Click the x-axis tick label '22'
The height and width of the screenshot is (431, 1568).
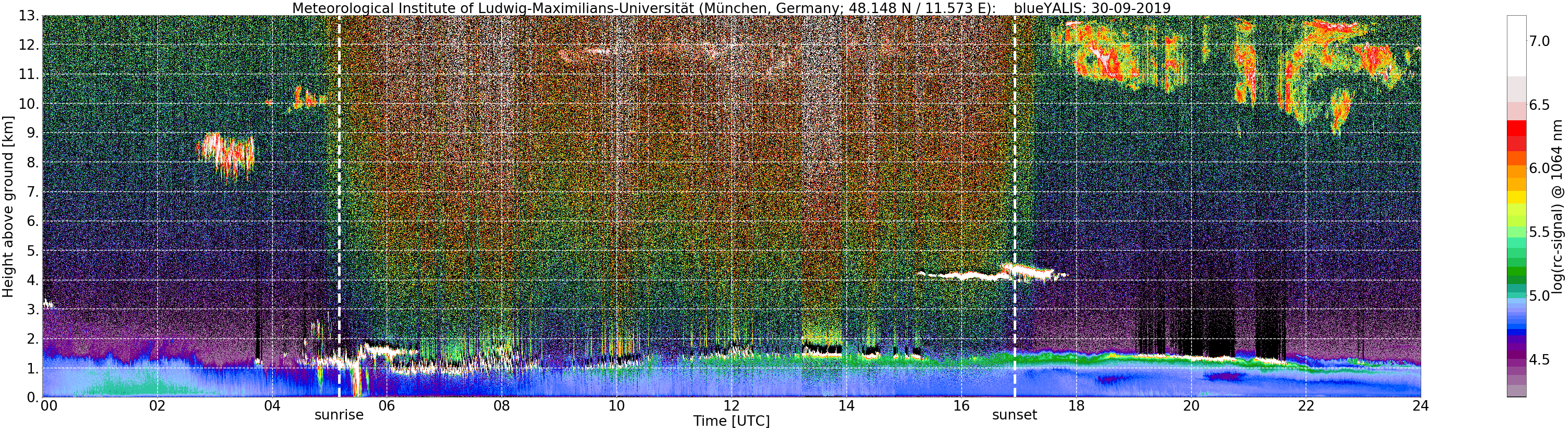pyautogui.click(x=1306, y=406)
